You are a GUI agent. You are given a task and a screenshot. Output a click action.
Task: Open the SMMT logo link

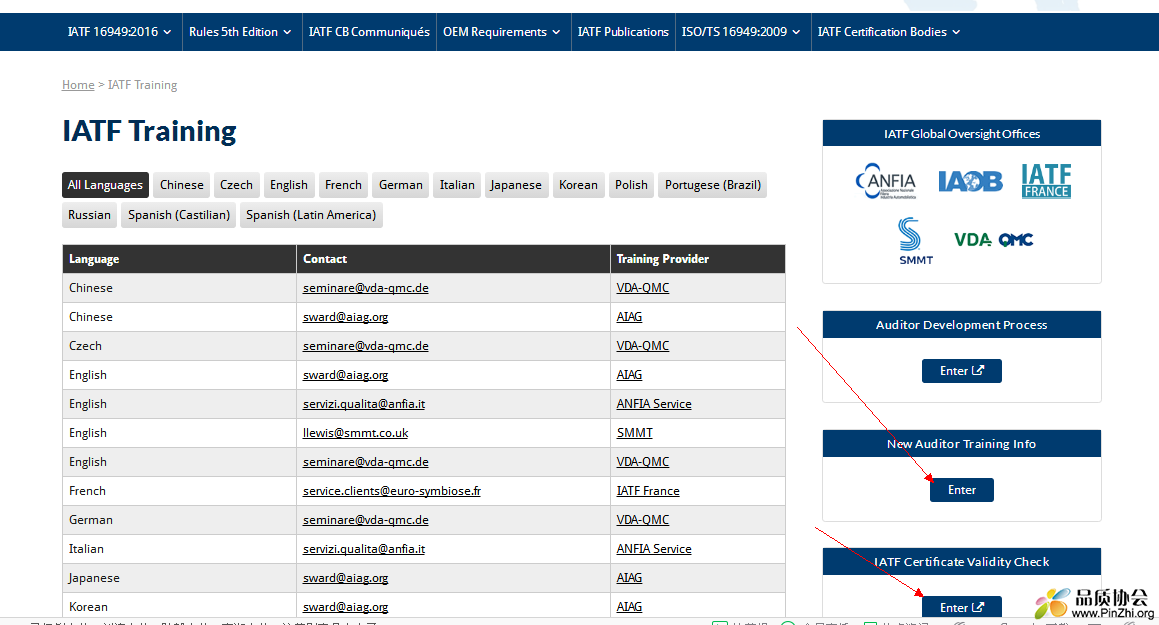click(x=915, y=241)
